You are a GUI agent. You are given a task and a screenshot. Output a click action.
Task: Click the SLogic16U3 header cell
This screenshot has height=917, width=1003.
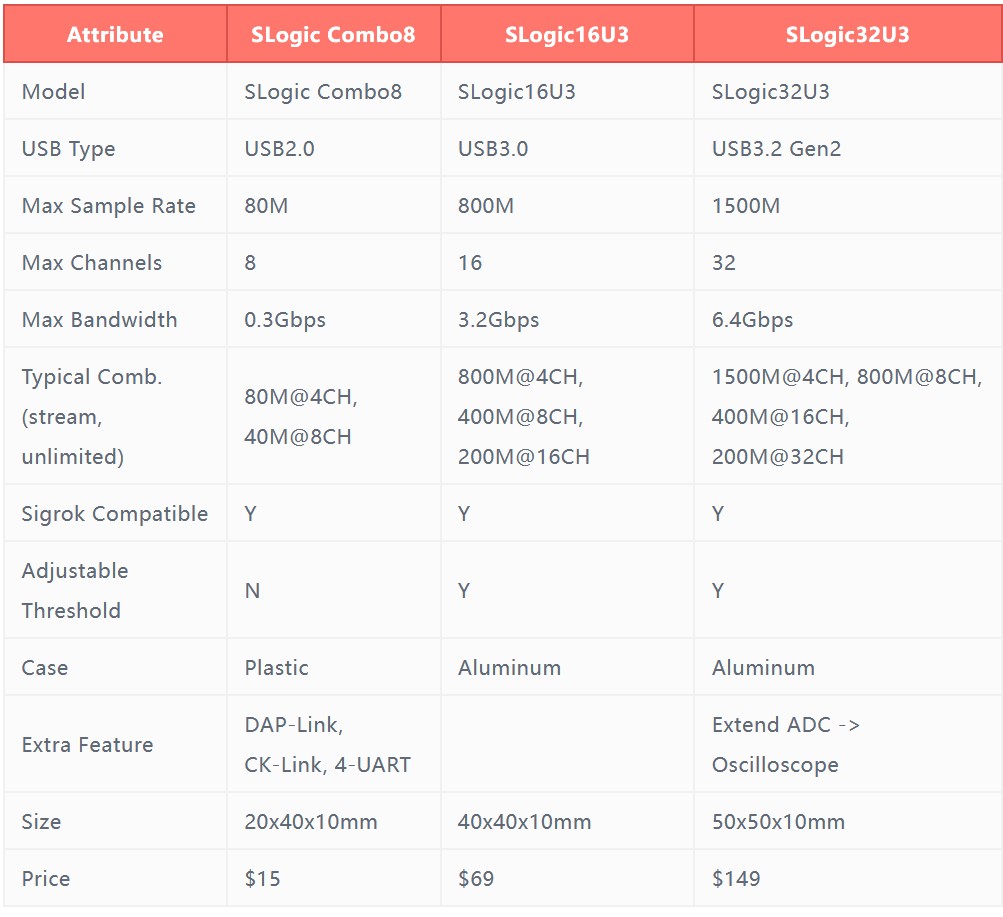point(567,34)
